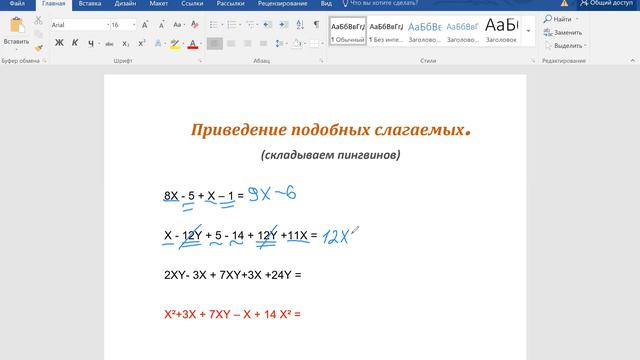Screen dimensions: 640x360
Task: Click the line '2XY- 3X + 7XY+3X +24Y ='
Action: 233,275
